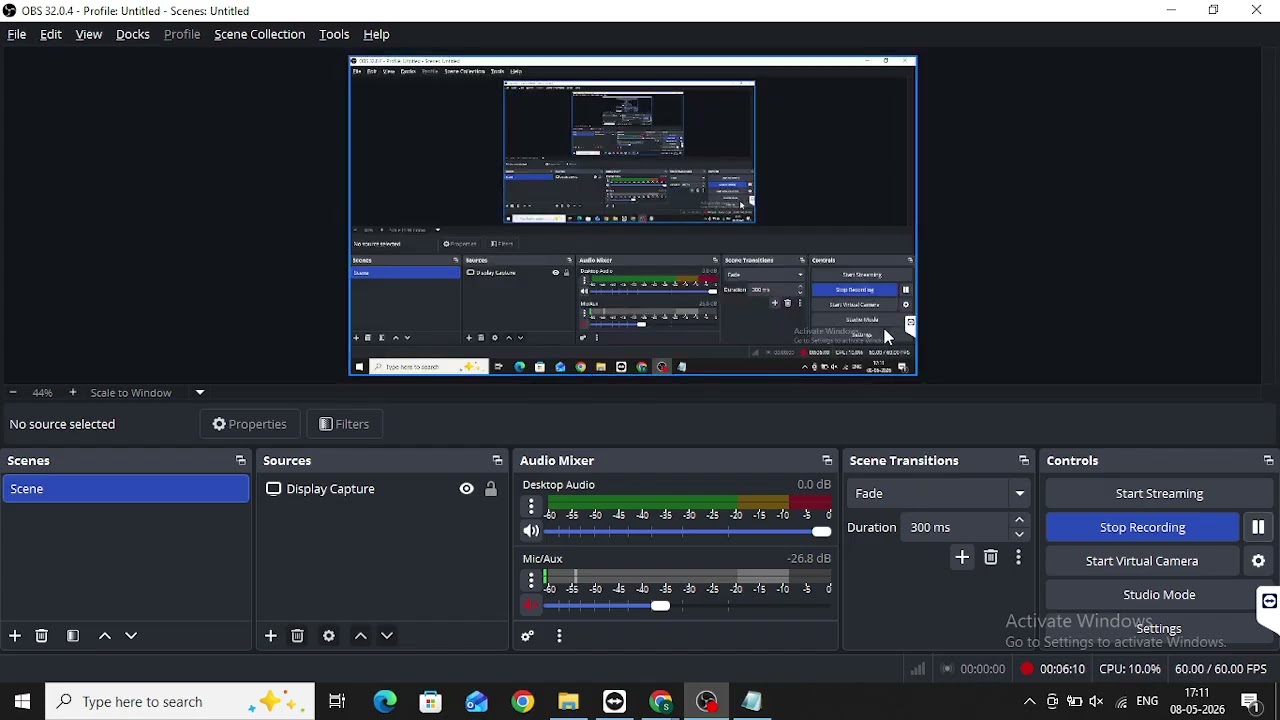Undock the Scenes panel
Screen dimensions: 1280x720
pos(240,461)
